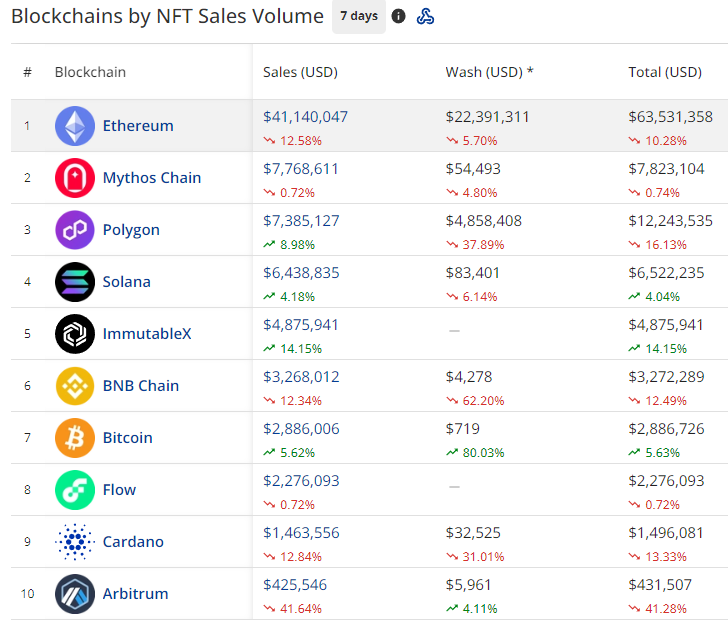Open the Arbitrum blockchain link
The image size is (728, 620).
point(136,594)
